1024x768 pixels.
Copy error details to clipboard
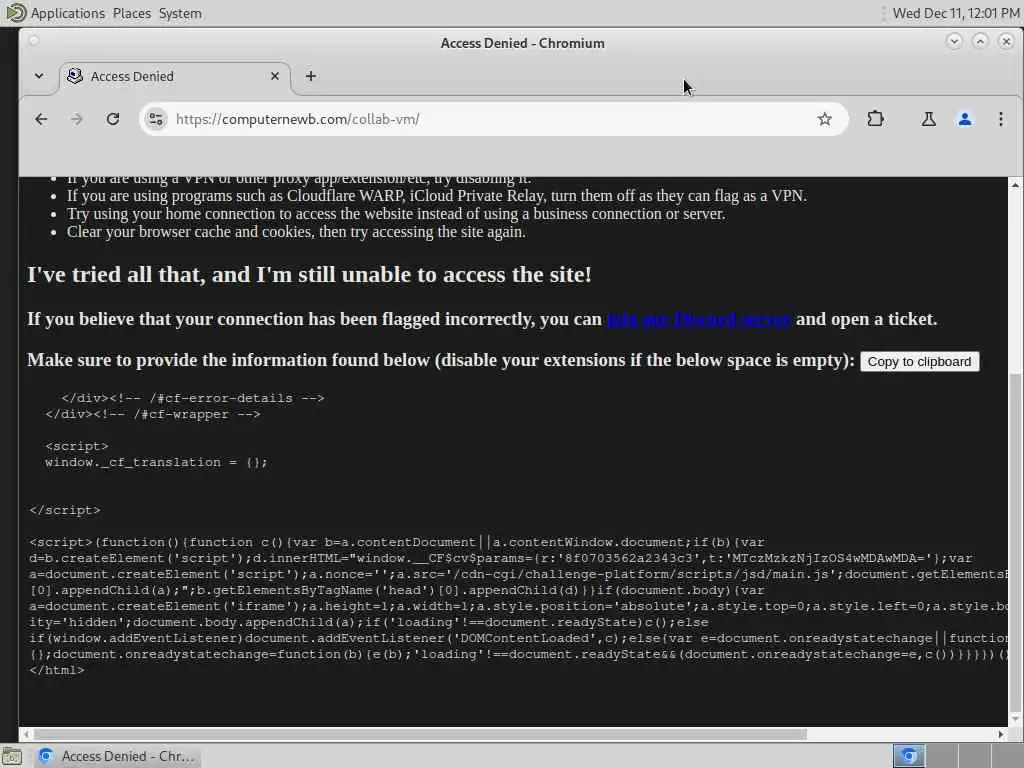pos(920,362)
